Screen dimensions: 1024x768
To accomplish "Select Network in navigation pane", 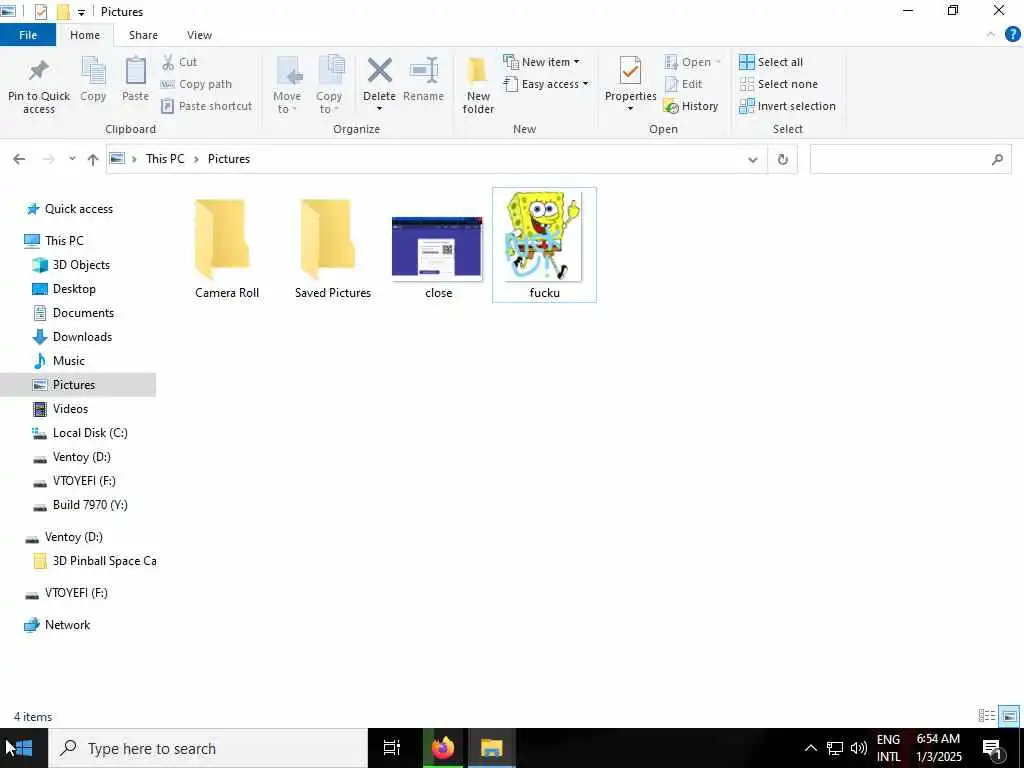I will click(57, 625).
